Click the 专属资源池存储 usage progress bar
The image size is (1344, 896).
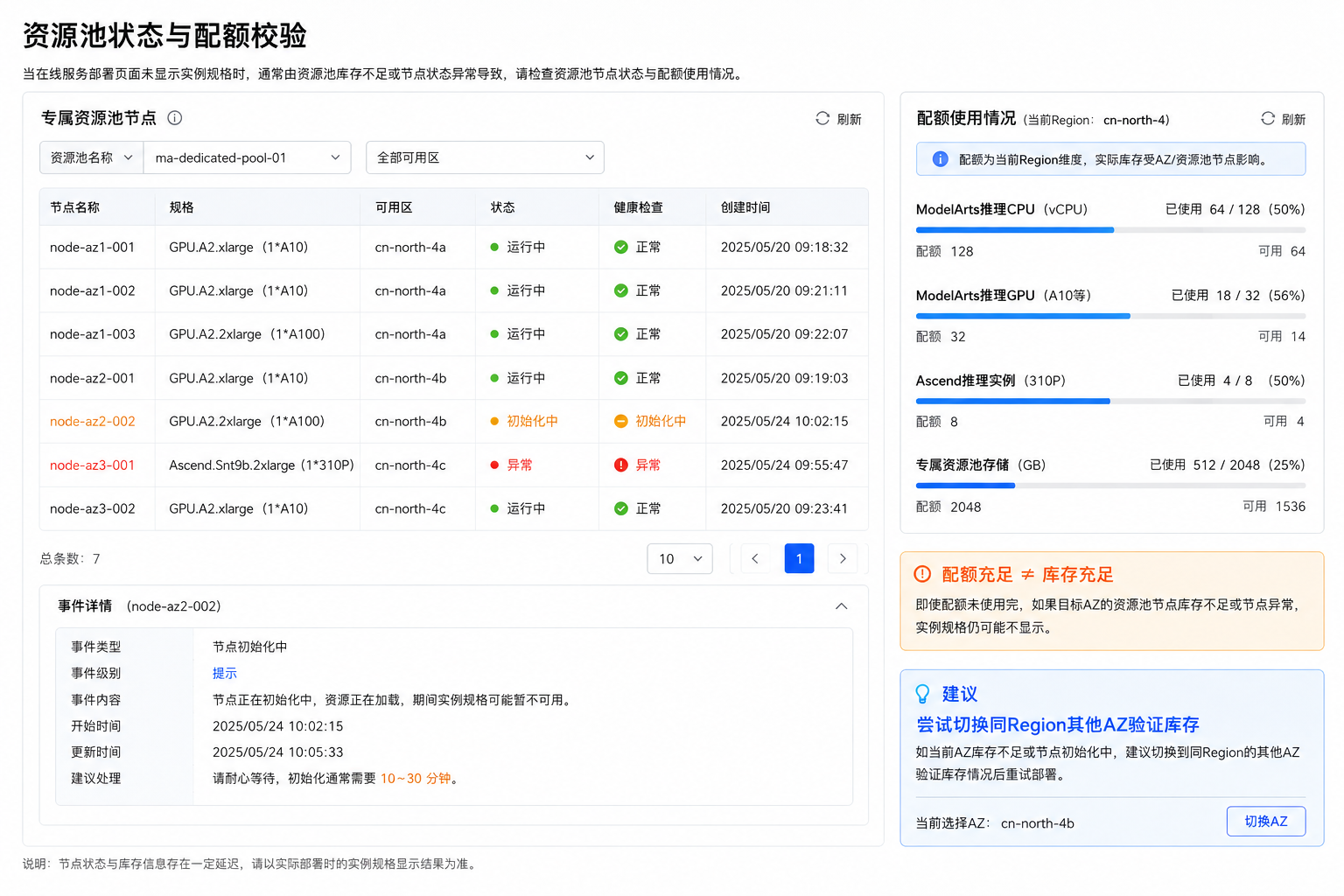click(1110, 486)
